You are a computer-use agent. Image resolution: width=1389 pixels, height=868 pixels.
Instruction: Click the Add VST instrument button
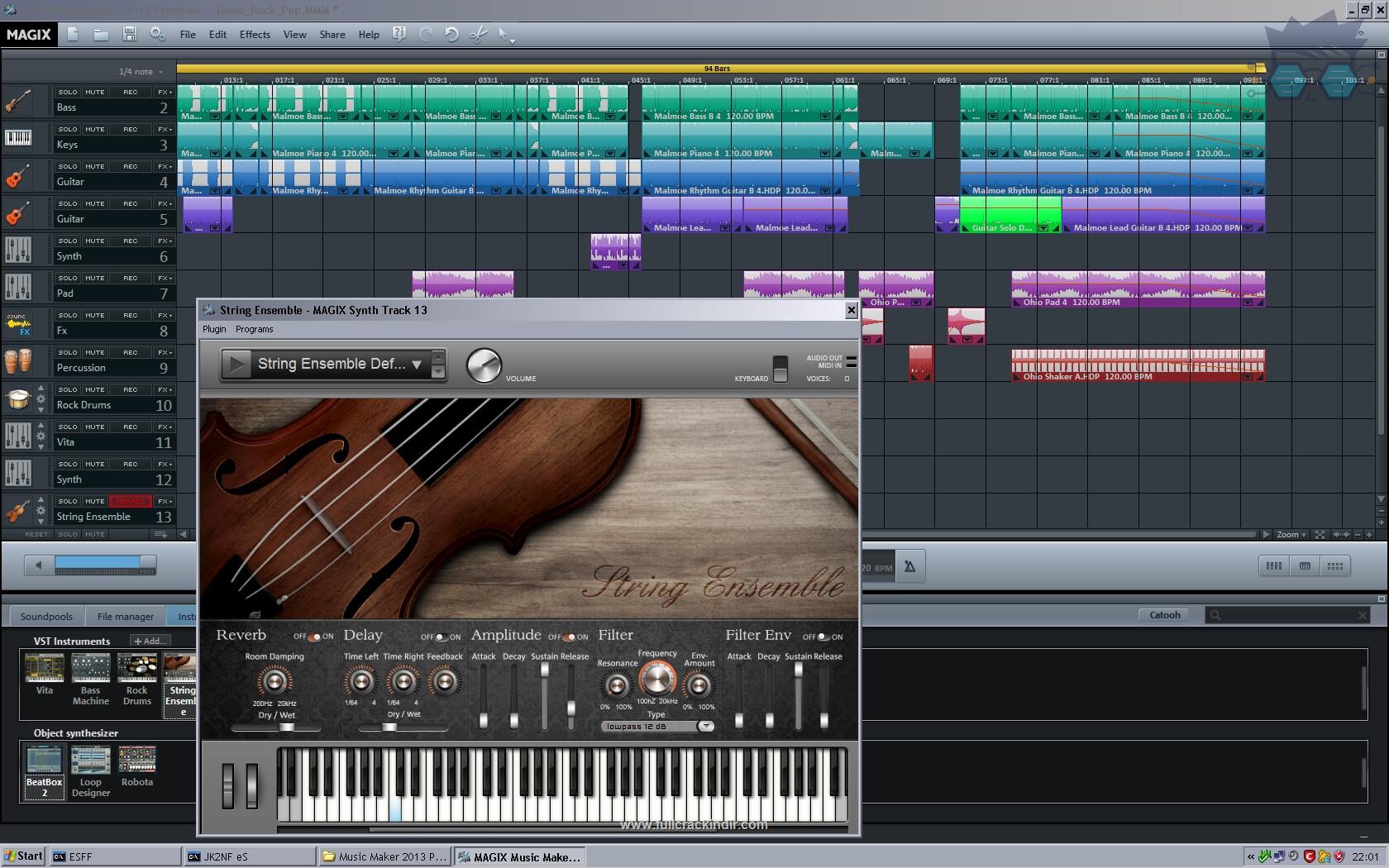coord(150,641)
